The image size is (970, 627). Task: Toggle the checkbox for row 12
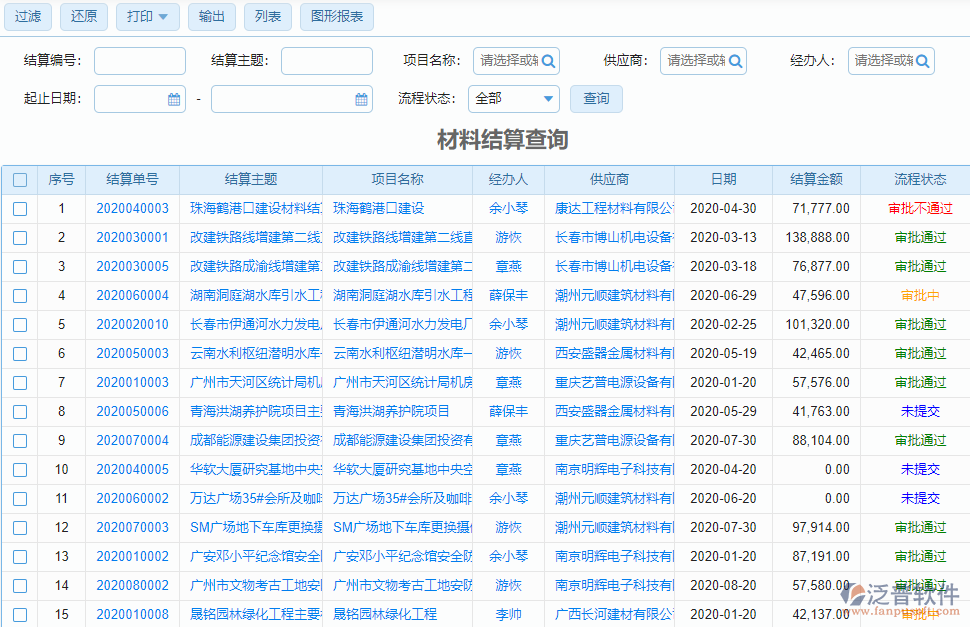pyautogui.click(x=20, y=528)
